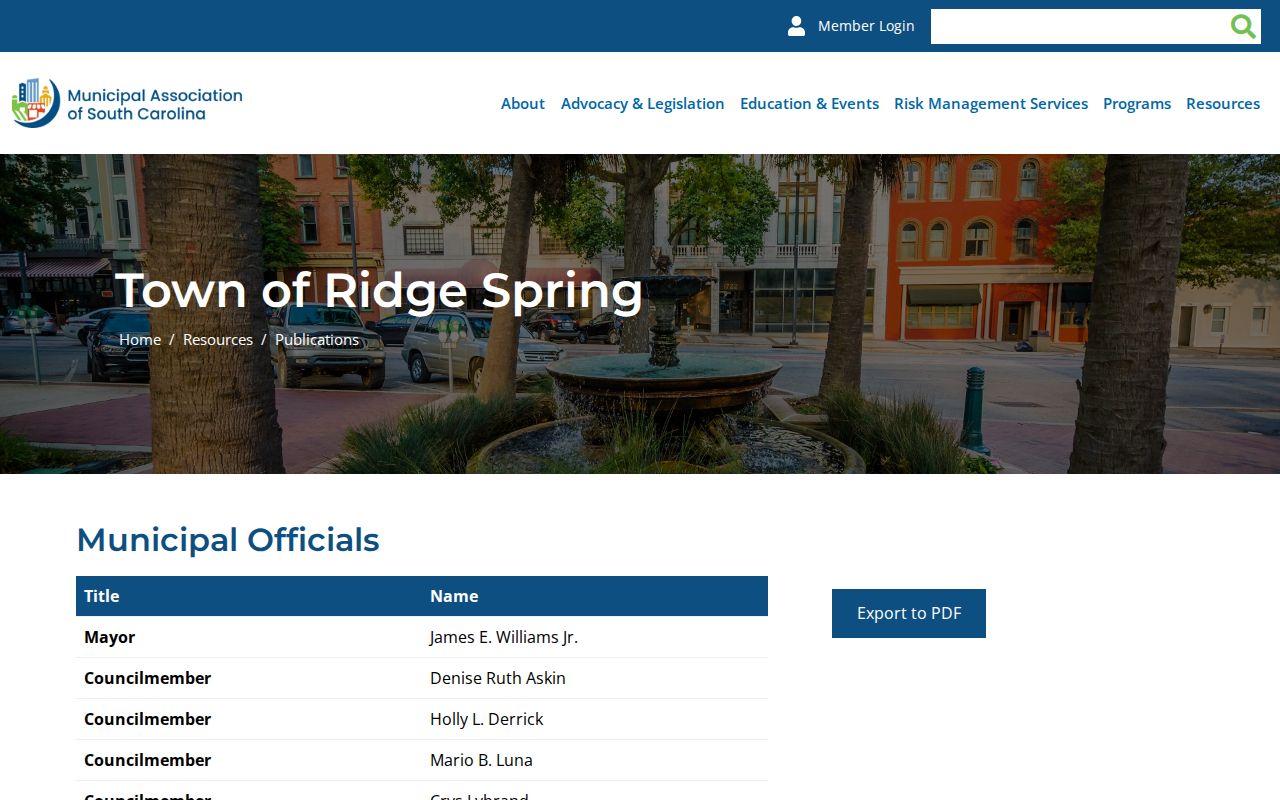
Task: Select the name Holly L. Derrick
Action: [487, 719]
